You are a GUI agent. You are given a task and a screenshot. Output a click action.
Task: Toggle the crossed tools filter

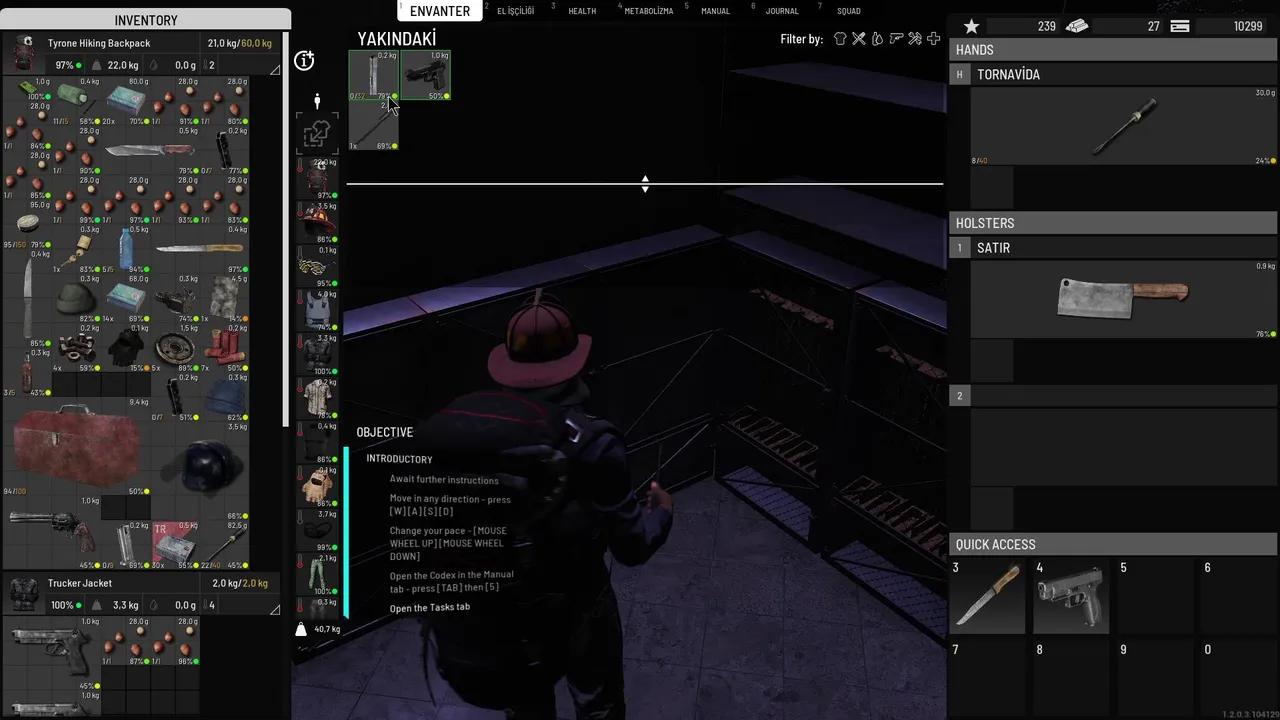915,39
